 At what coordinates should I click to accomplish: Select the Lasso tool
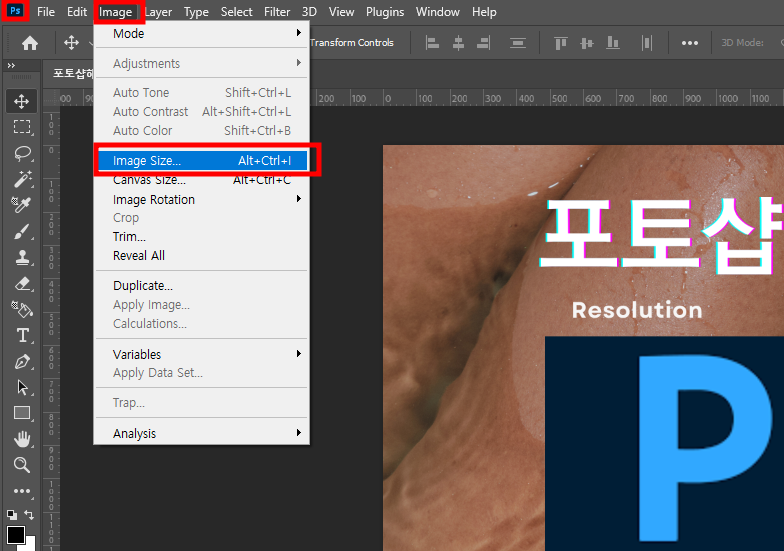[22, 153]
